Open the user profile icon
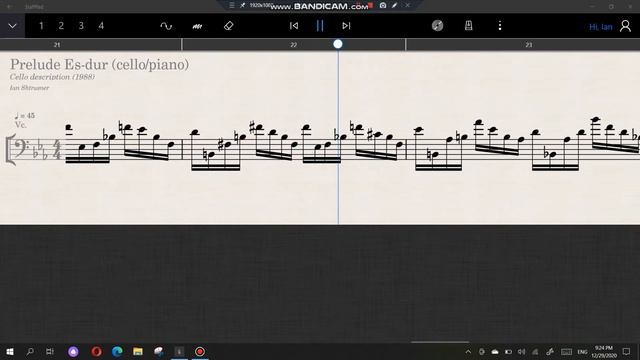640x360 pixels. coord(625,26)
